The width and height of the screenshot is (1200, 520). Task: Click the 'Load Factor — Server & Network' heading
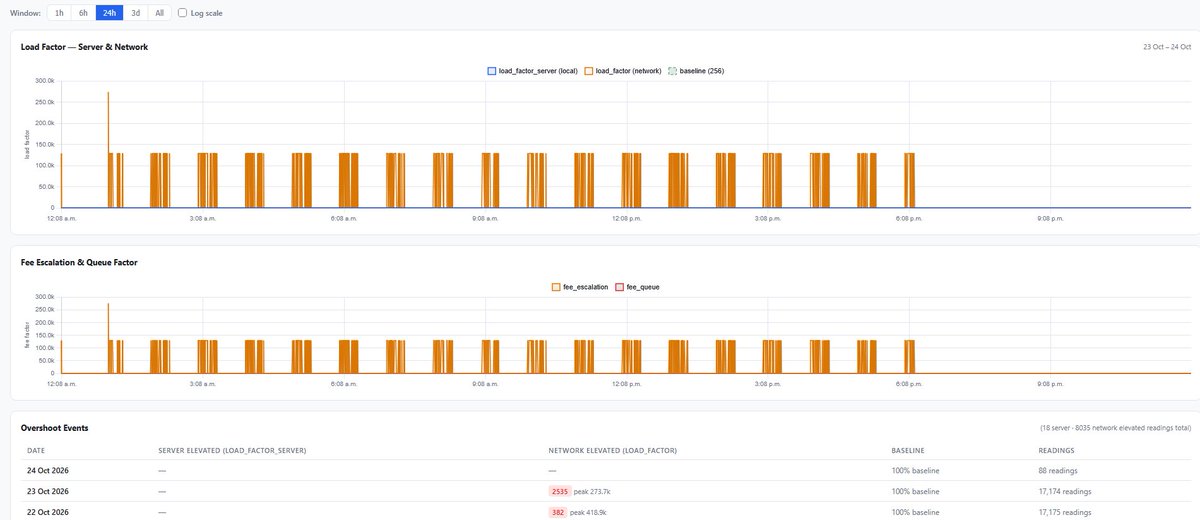(x=85, y=47)
